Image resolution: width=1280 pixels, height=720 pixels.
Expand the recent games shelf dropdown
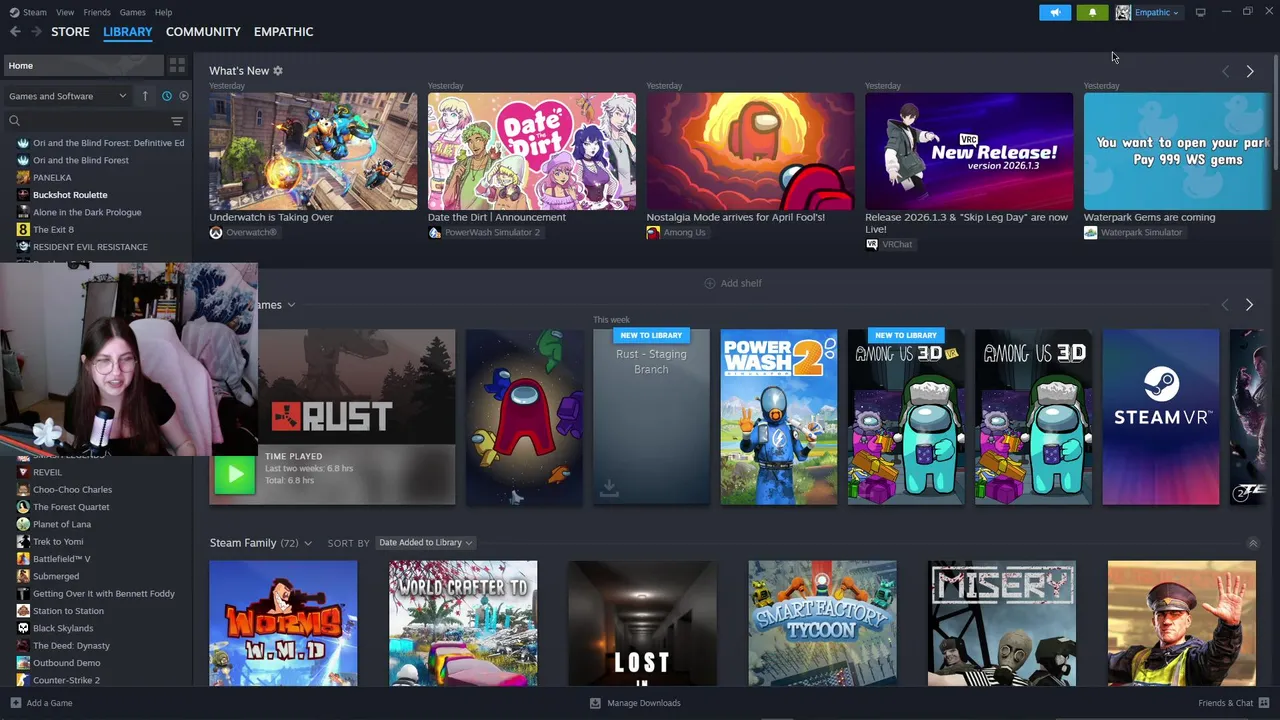click(291, 305)
